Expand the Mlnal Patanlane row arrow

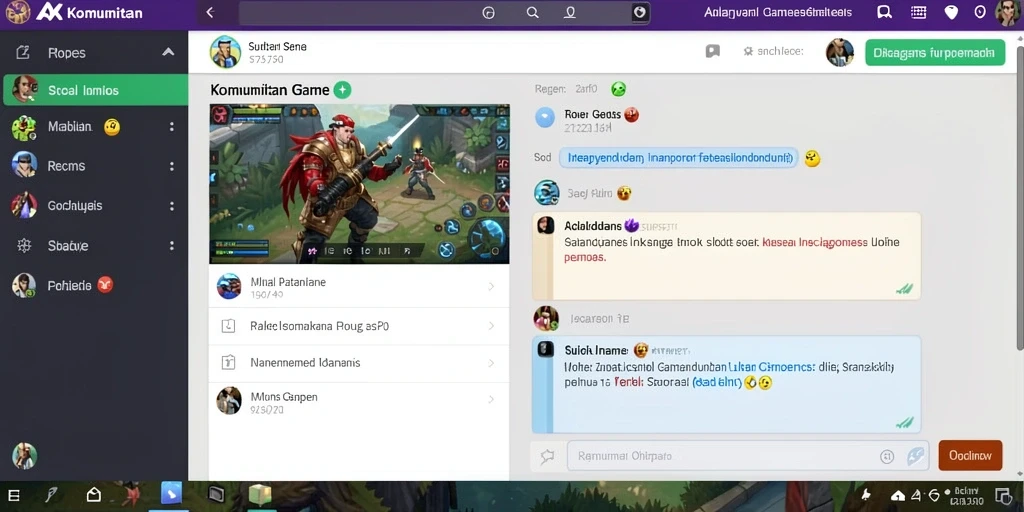tap(491, 287)
